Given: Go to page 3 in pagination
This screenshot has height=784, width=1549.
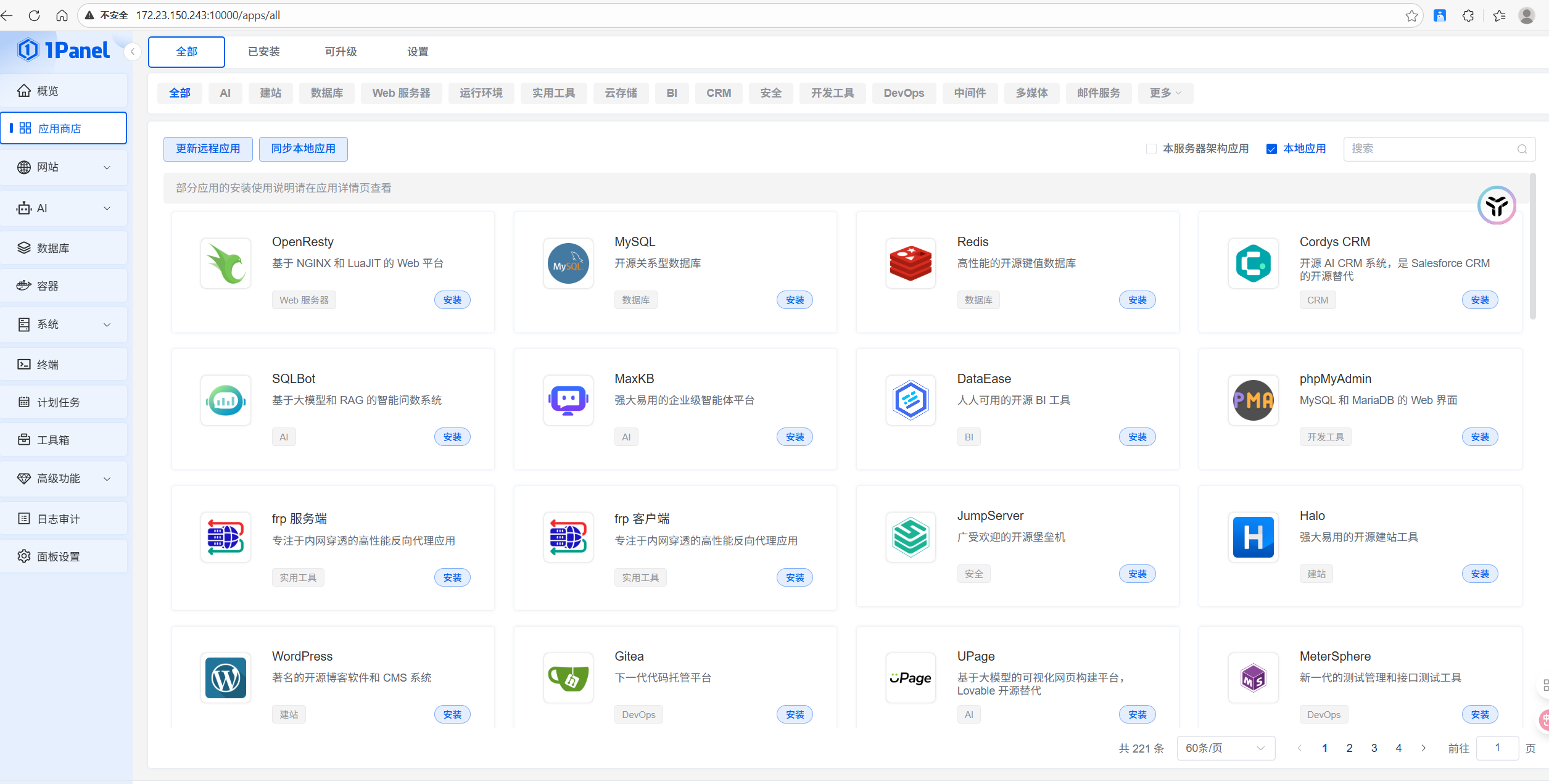Looking at the screenshot, I should coord(1374,748).
